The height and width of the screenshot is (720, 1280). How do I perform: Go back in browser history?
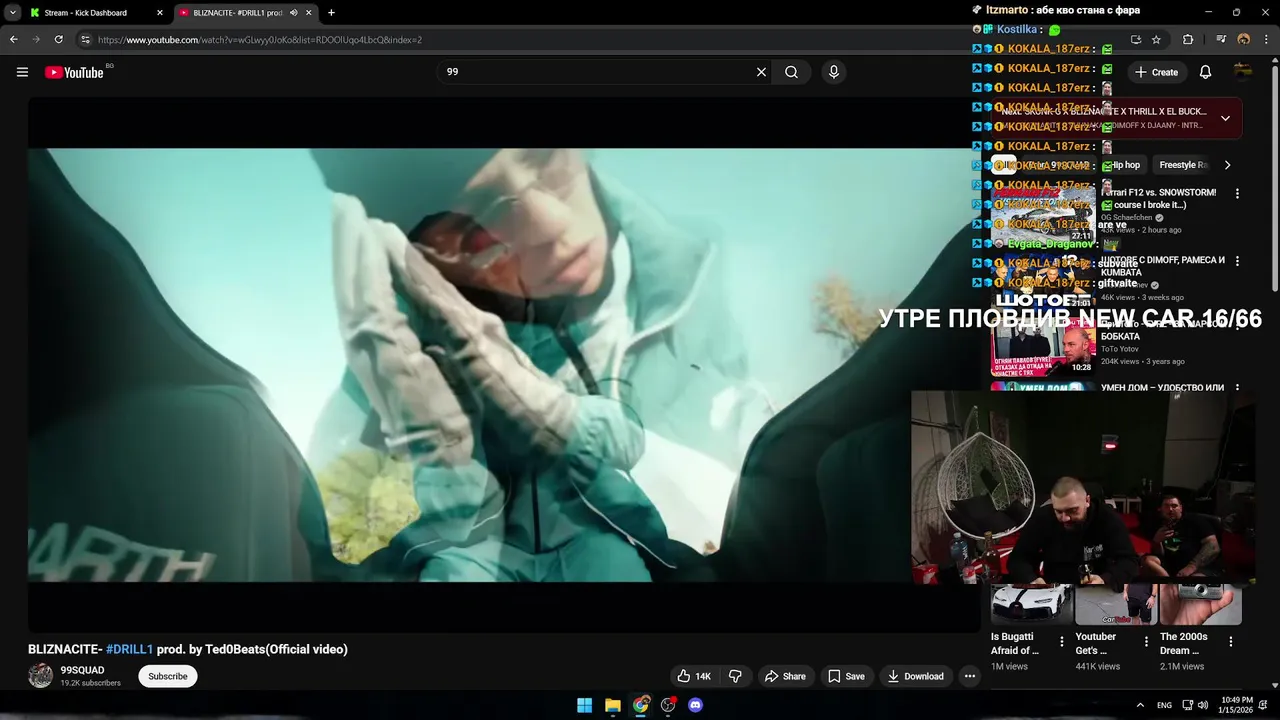coord(13,40)
